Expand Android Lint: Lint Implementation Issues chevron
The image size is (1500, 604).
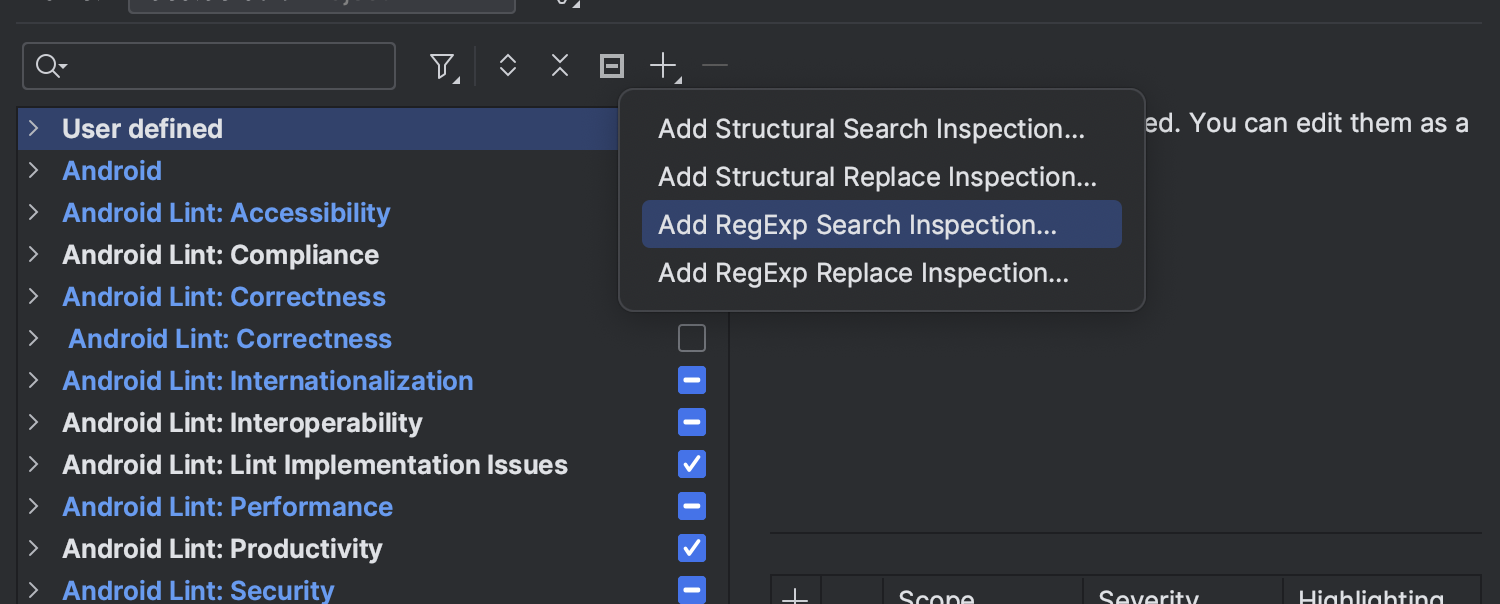34,465
